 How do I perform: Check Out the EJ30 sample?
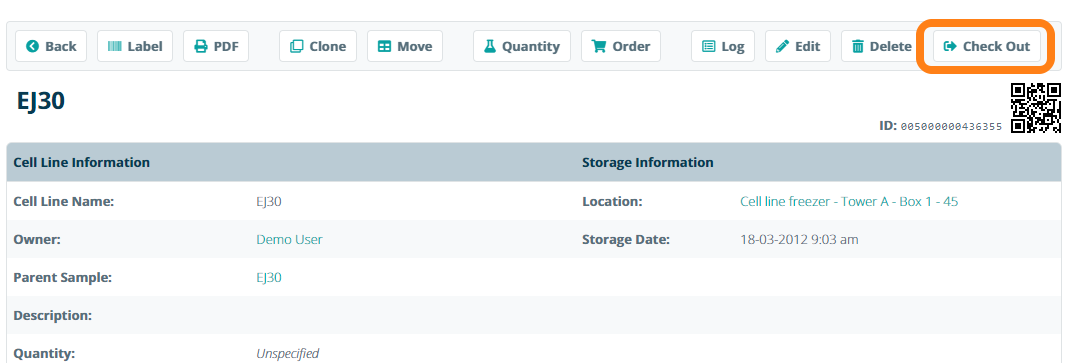(986, 47)
